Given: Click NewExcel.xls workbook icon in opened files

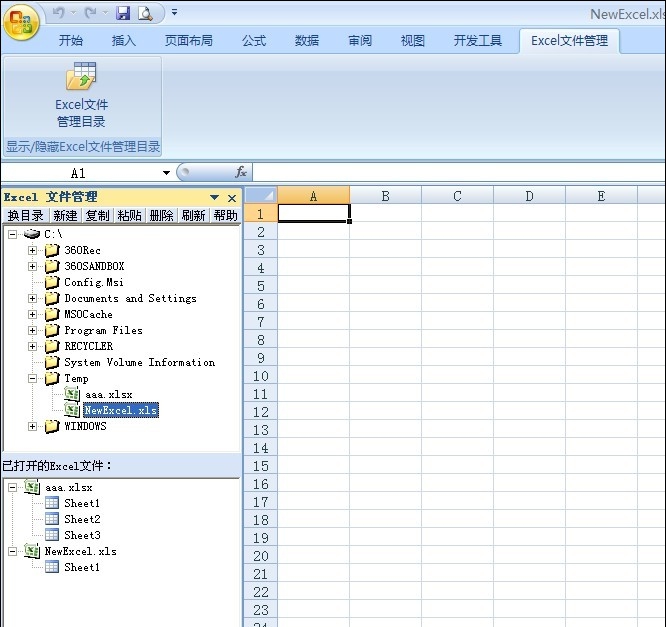Looking at the screenshot, I should [32, 551].
